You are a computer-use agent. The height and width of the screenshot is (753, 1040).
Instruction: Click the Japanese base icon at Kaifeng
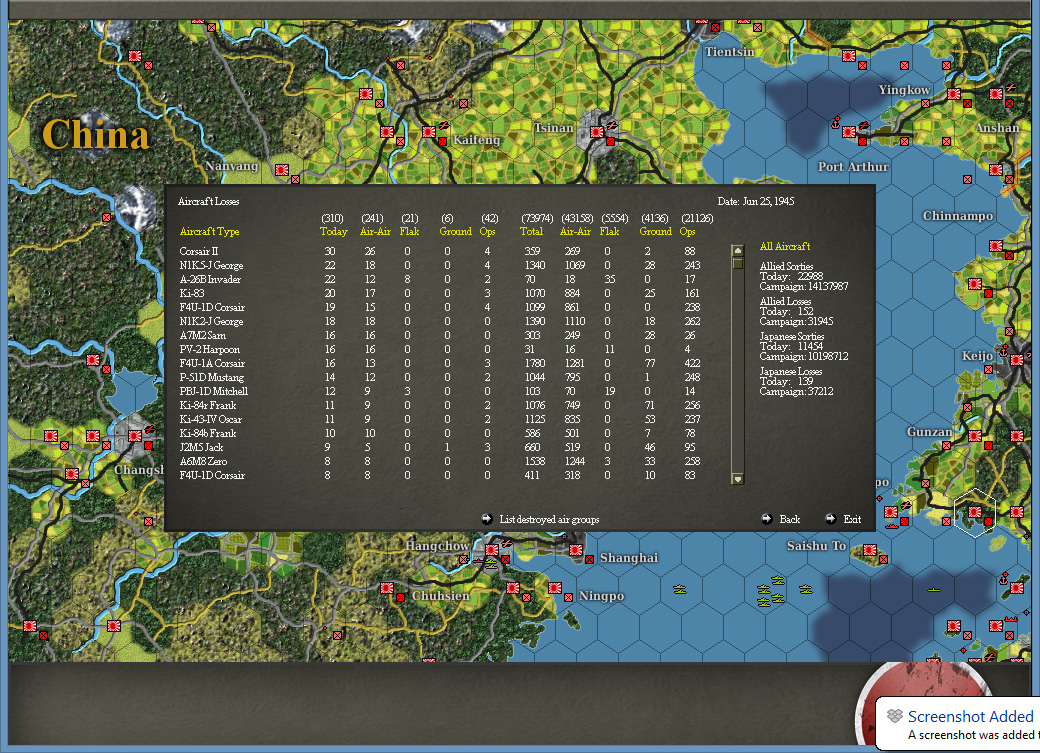coord(429,132)
